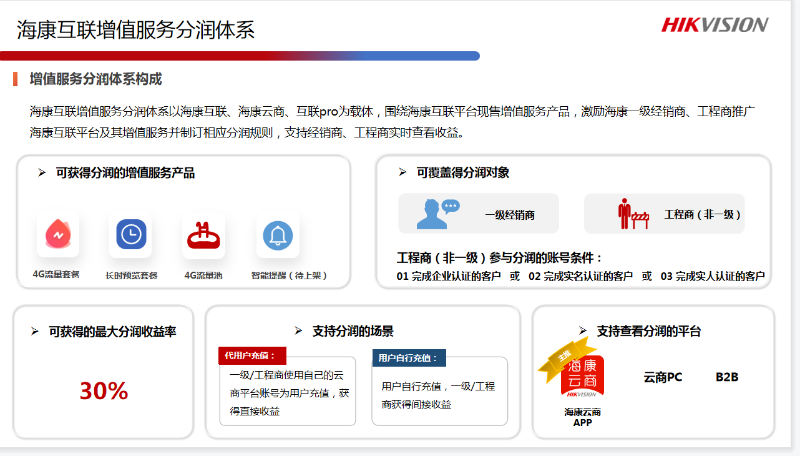Click the arrow beside 可获得分润的增值服务产品
The width and height of the screenshot is (800, 456).
[42, 173]
